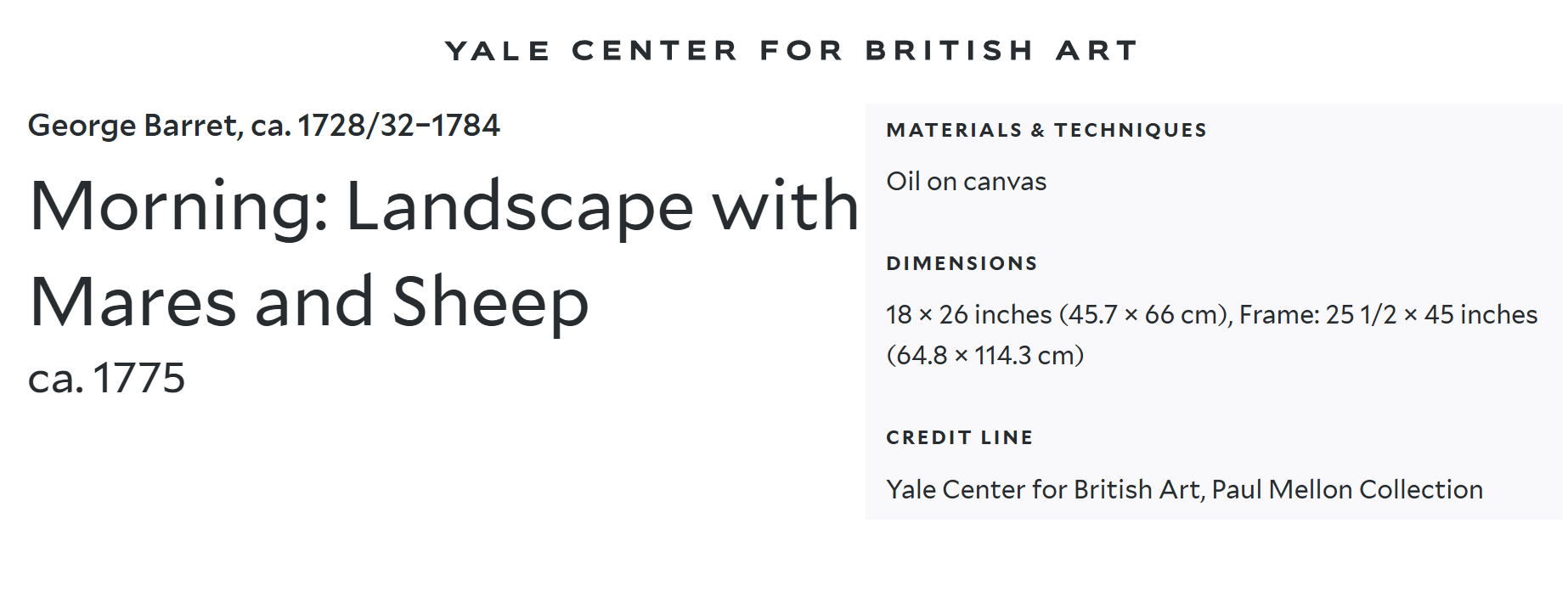Click the word Morning: in the title
This screenshot has width=1568, height=608.
[x=178, y=206]
